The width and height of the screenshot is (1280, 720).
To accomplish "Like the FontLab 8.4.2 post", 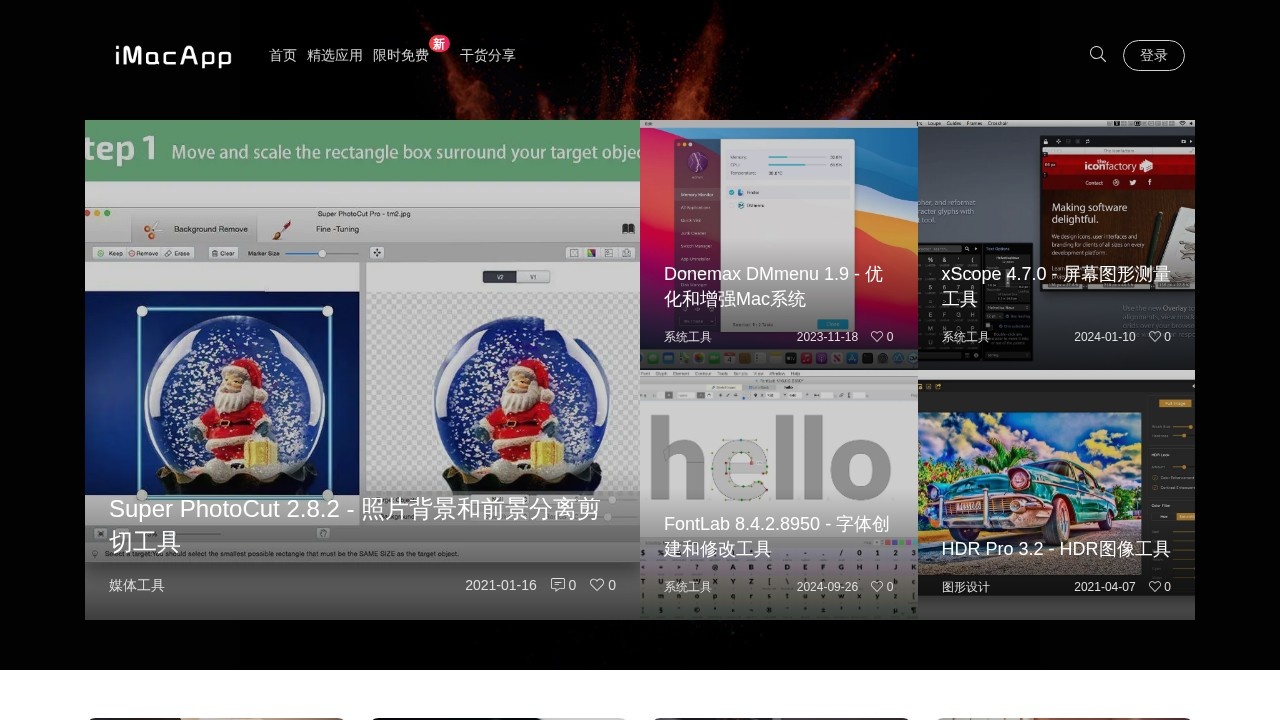I will (x=877, y=587).
